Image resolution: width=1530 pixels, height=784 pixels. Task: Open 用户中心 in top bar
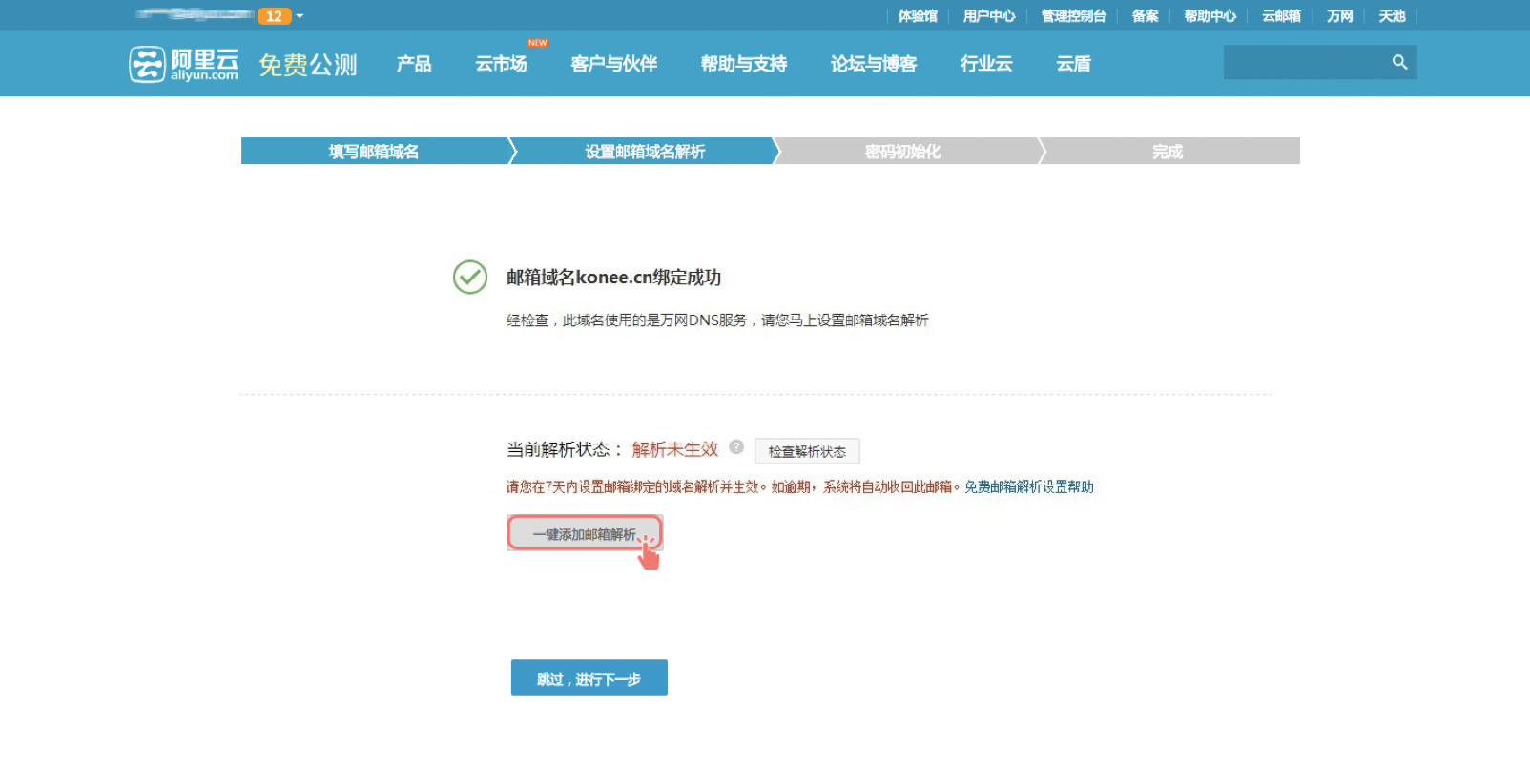tap(989, 16)
